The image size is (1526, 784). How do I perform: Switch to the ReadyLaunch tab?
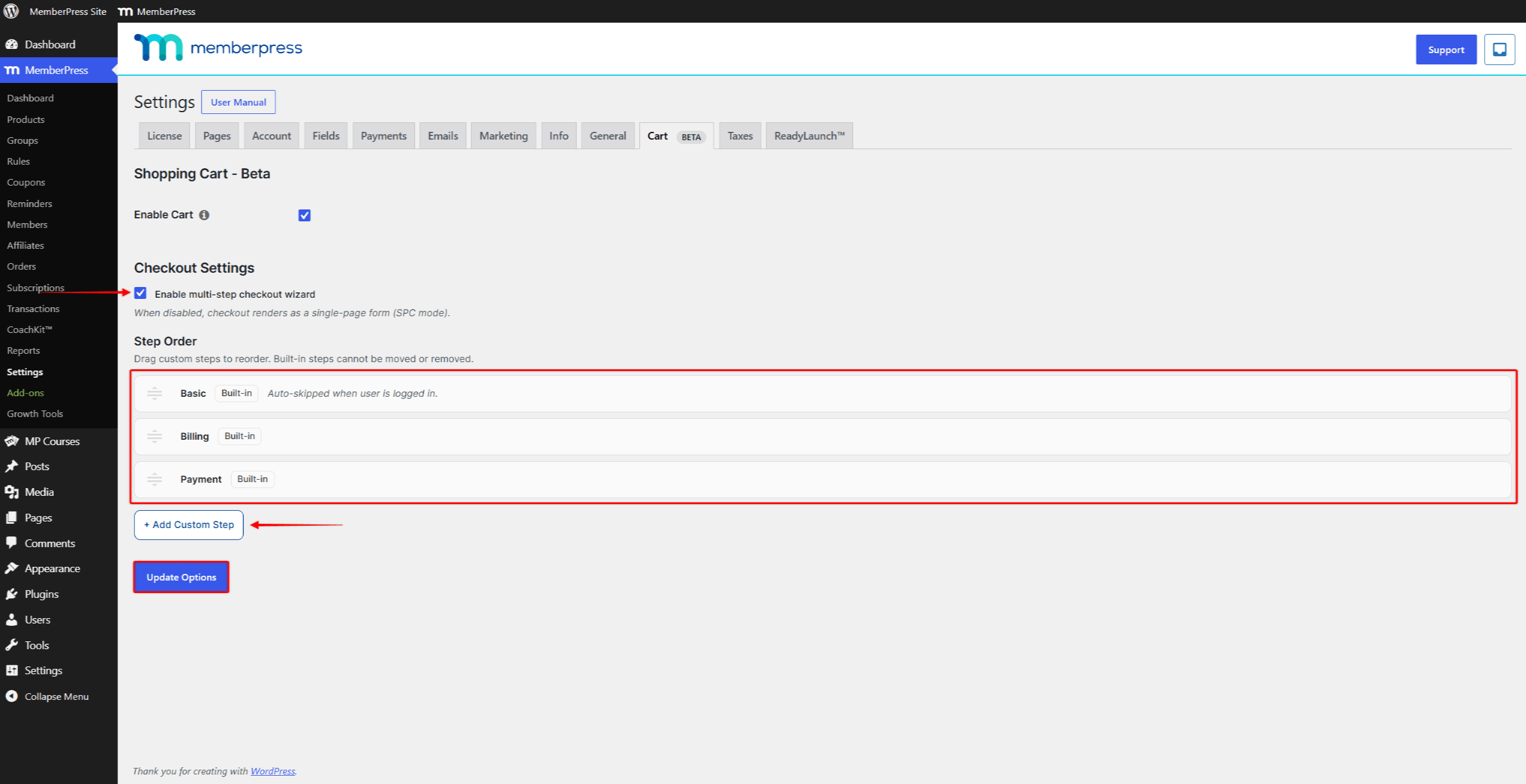(809, 136)
